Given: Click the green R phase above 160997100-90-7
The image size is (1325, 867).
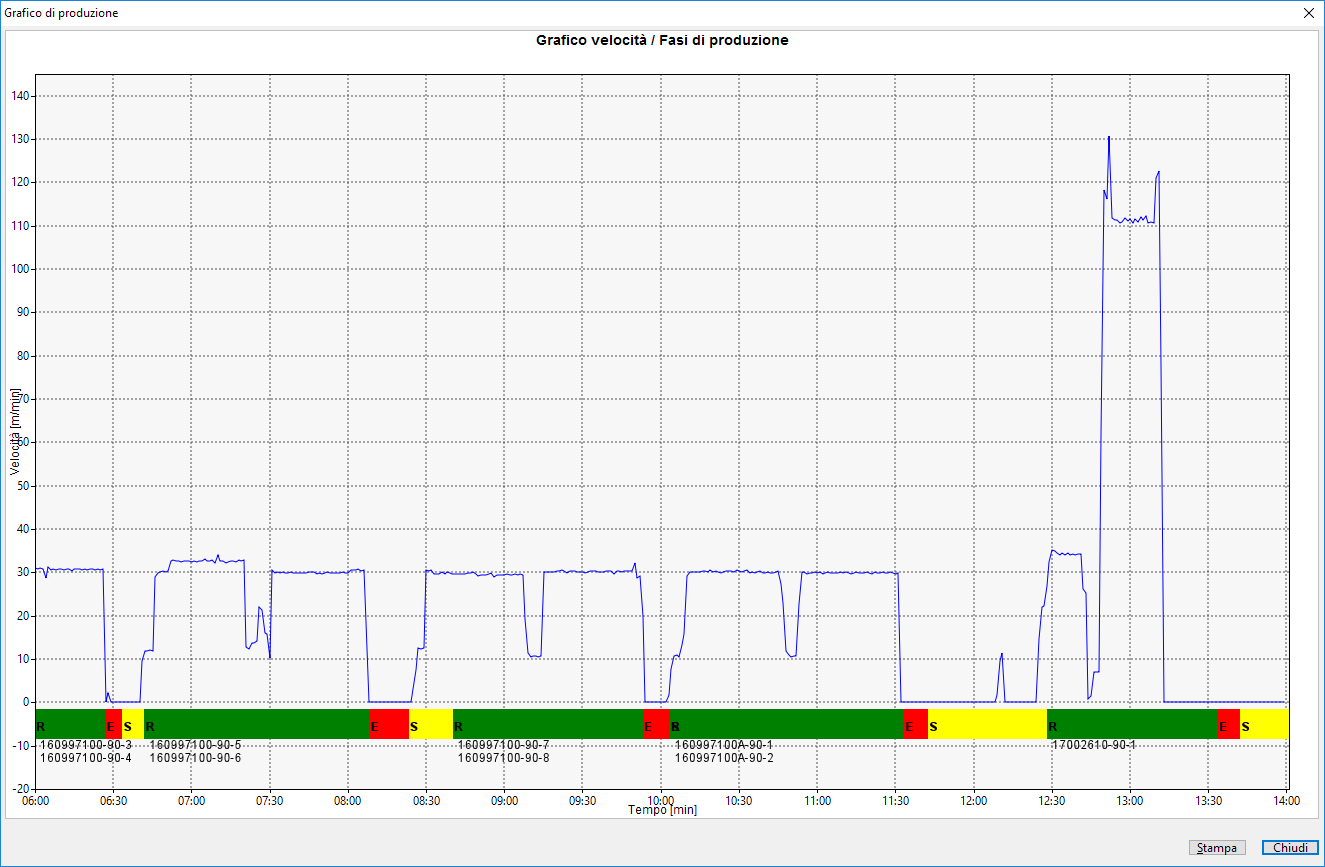Looking at the screenshot, I should coord(548,724).
